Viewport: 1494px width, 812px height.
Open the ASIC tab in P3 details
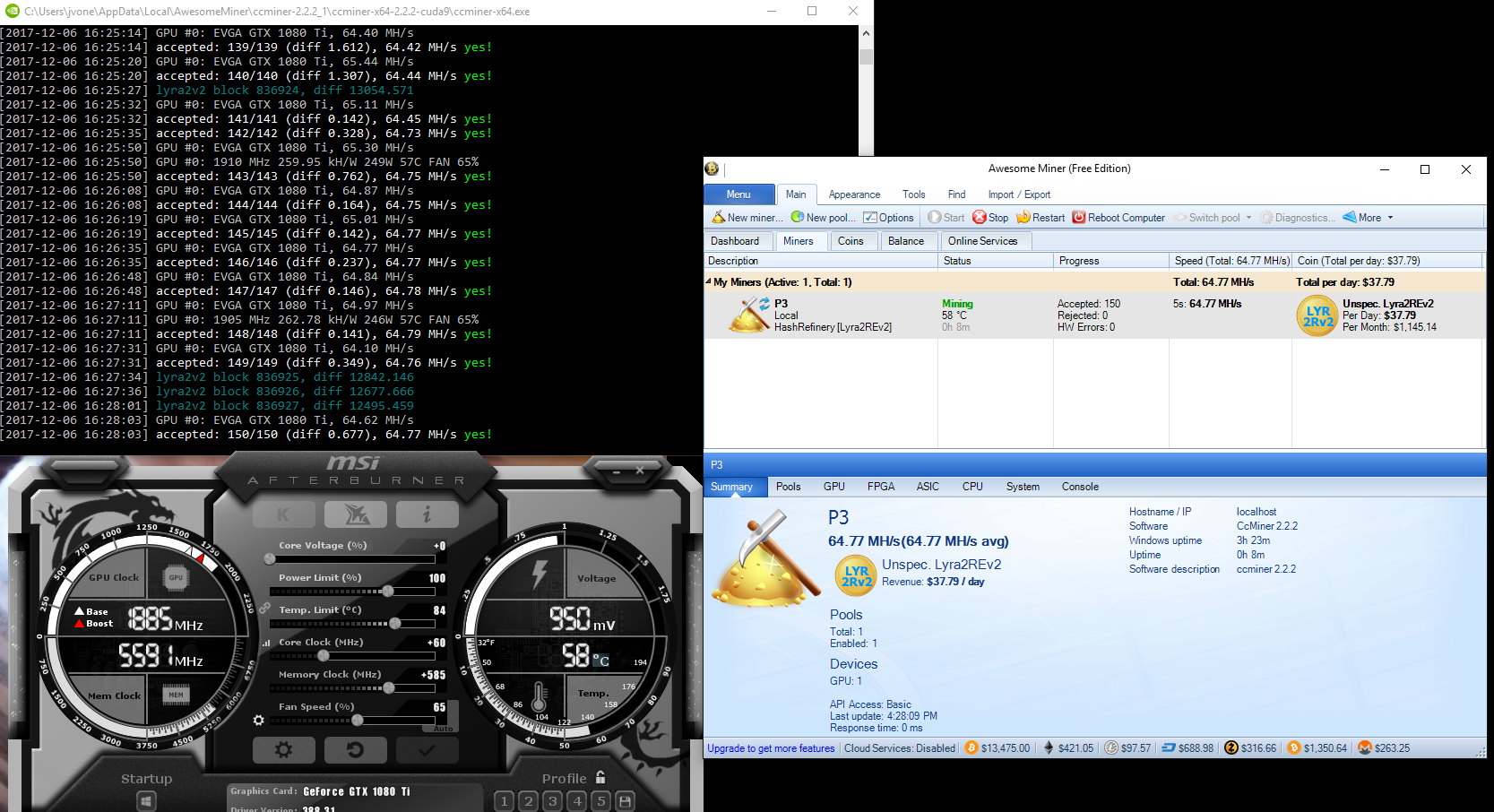[928, 487]
